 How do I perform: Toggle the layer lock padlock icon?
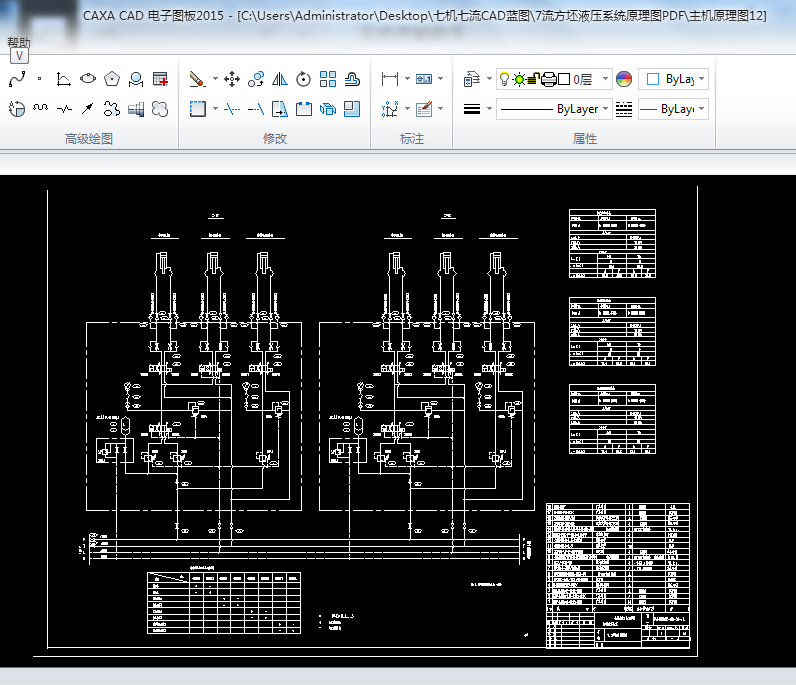click(534, 79)
